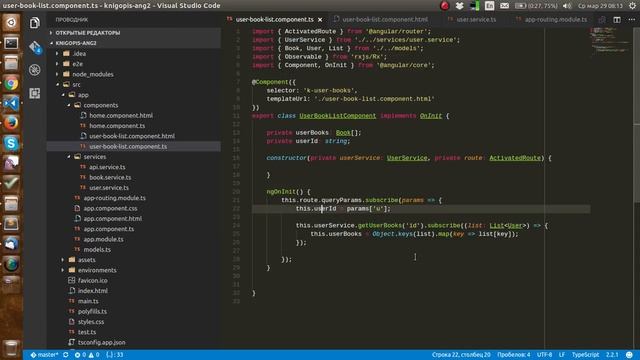Click the line and column indicator

(461, 355)
